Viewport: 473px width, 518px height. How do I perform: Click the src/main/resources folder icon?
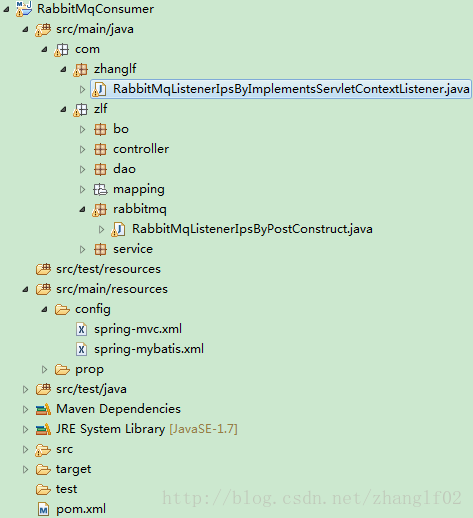click(x=43, y=289)
